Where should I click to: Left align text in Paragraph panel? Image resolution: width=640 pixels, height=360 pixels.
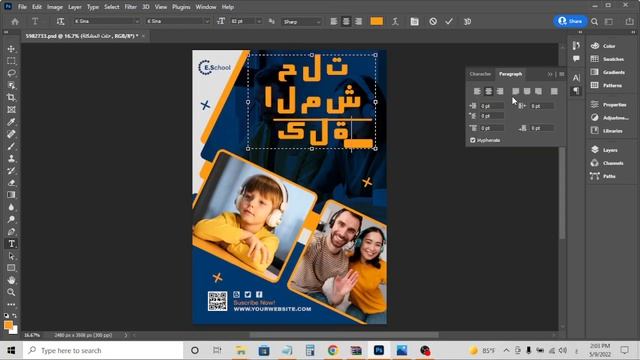pyautogui.click(x=477, y=91)
